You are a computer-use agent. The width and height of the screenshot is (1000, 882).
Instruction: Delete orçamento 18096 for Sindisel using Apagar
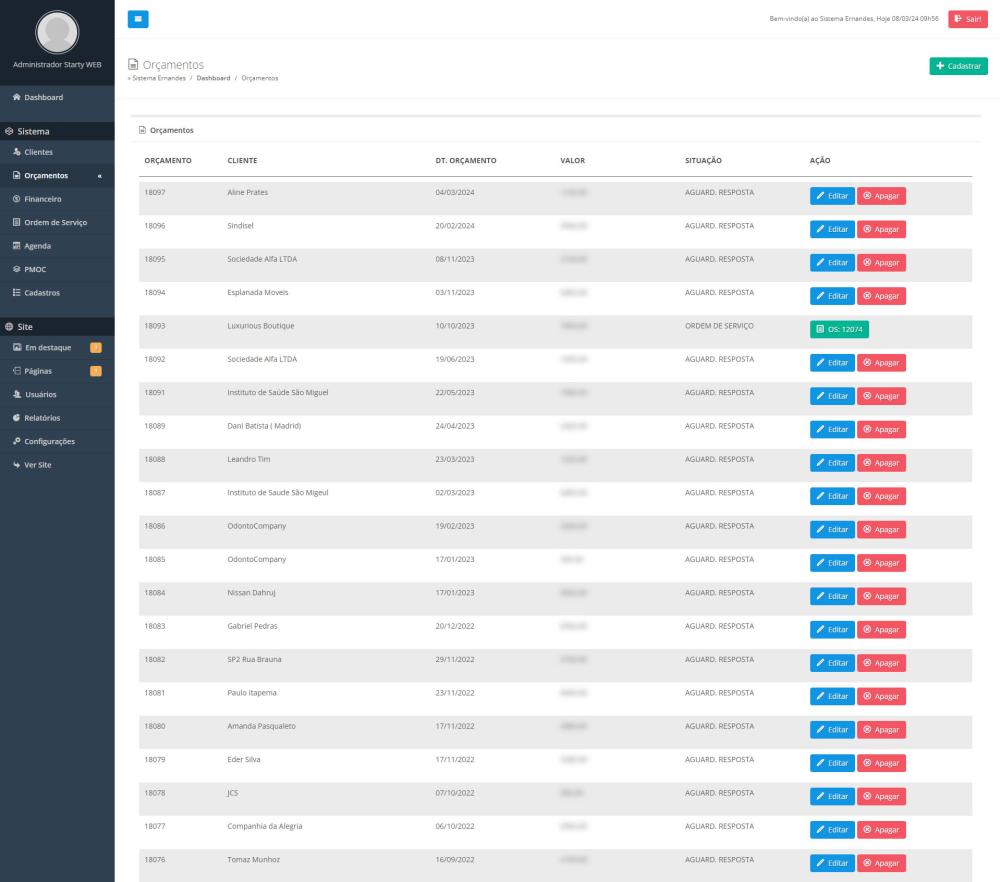pyautogui.click(x=881, y=229)
